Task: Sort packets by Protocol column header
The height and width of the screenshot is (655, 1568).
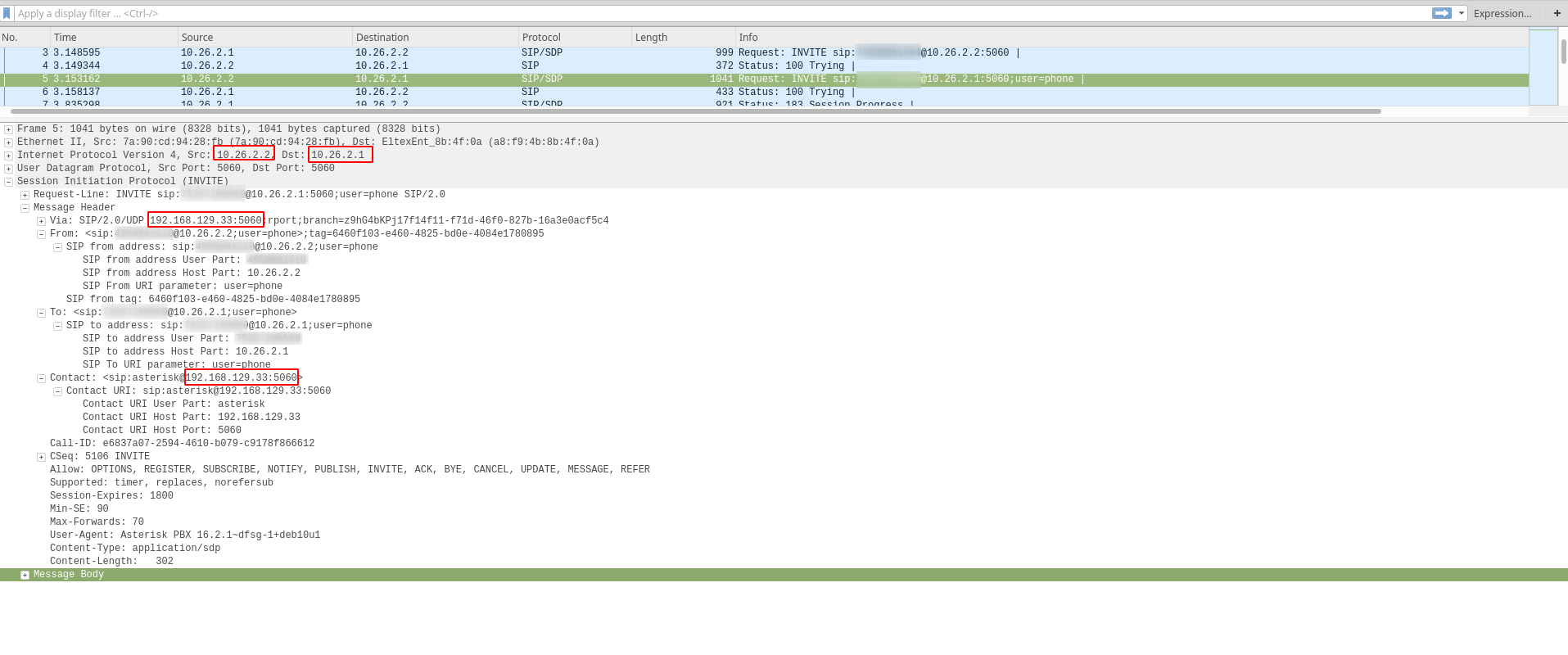Action: (574, 38)
